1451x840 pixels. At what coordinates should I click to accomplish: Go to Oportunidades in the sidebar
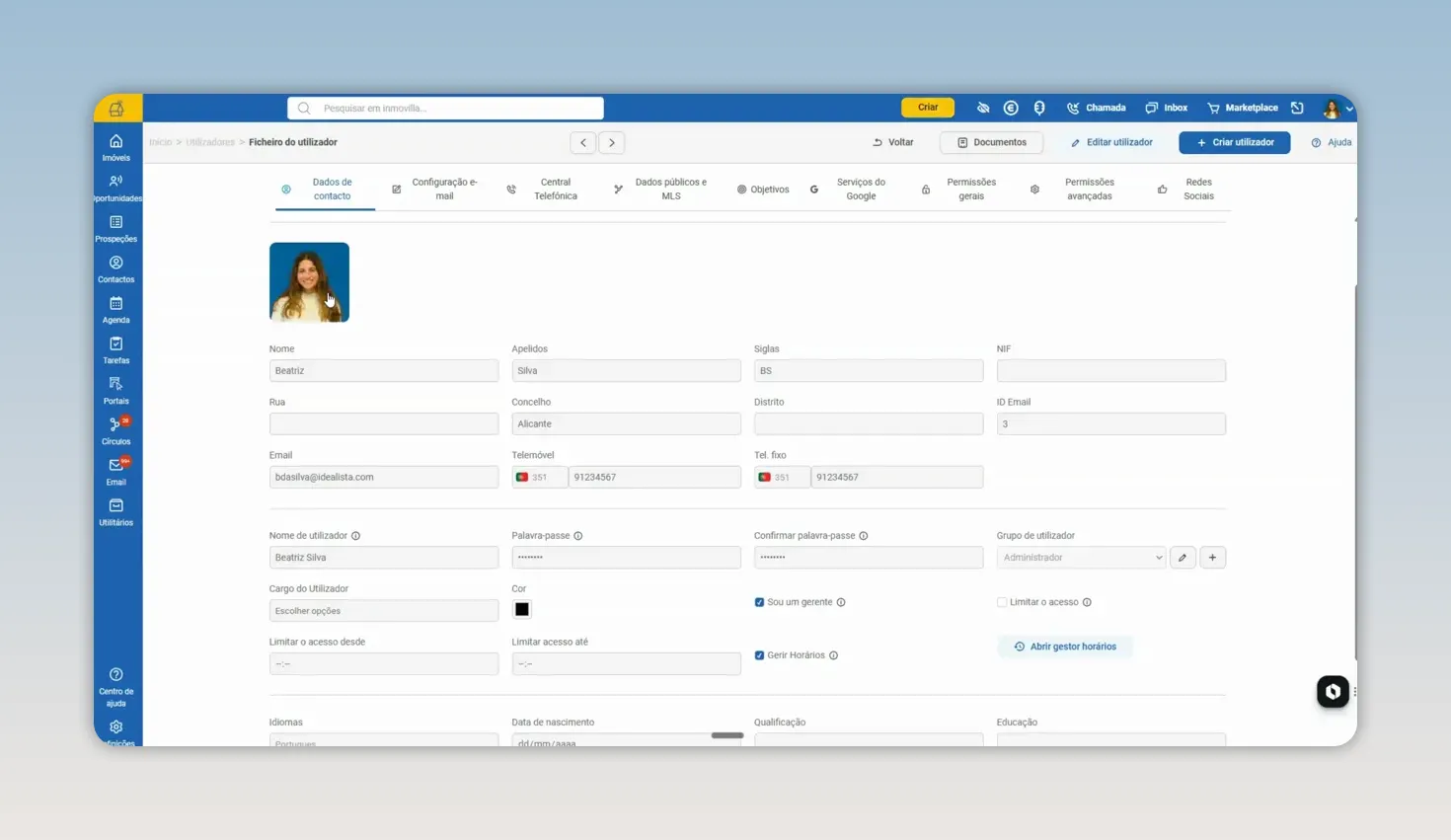(115, 188)
